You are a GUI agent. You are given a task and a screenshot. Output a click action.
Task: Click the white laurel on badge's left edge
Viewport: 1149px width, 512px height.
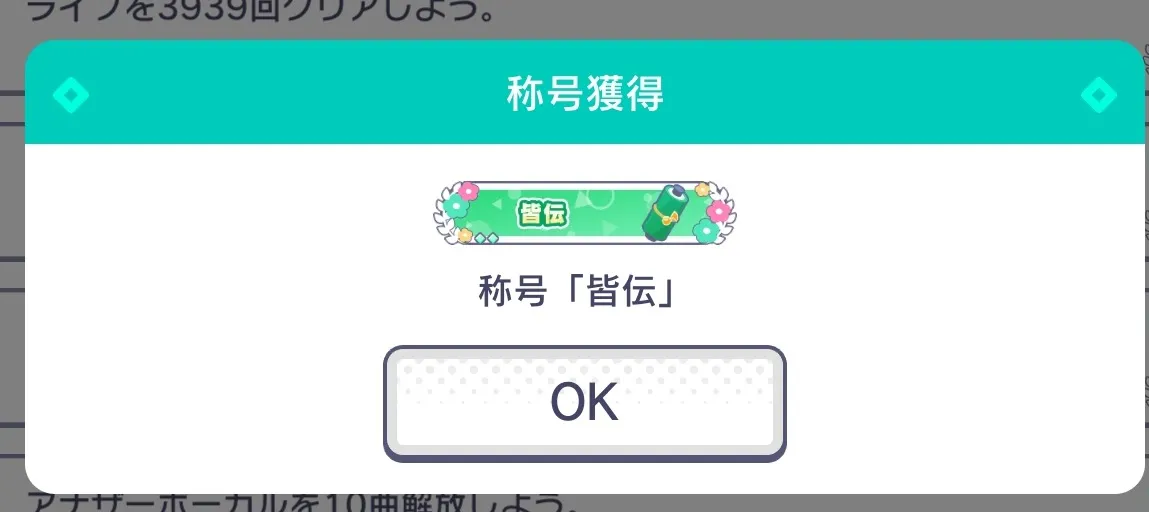pos(445,212)
